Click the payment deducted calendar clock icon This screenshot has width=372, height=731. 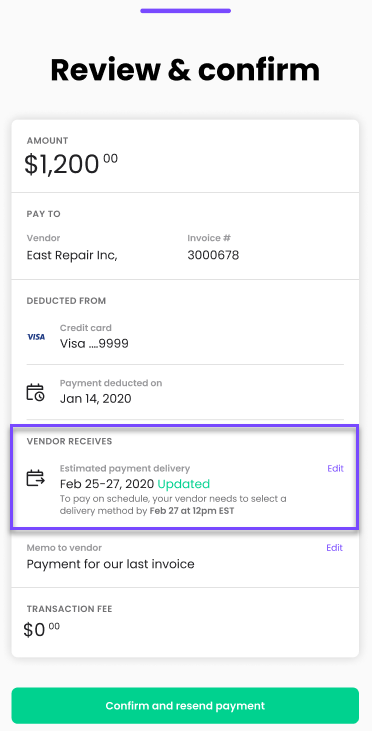point(35,392)
